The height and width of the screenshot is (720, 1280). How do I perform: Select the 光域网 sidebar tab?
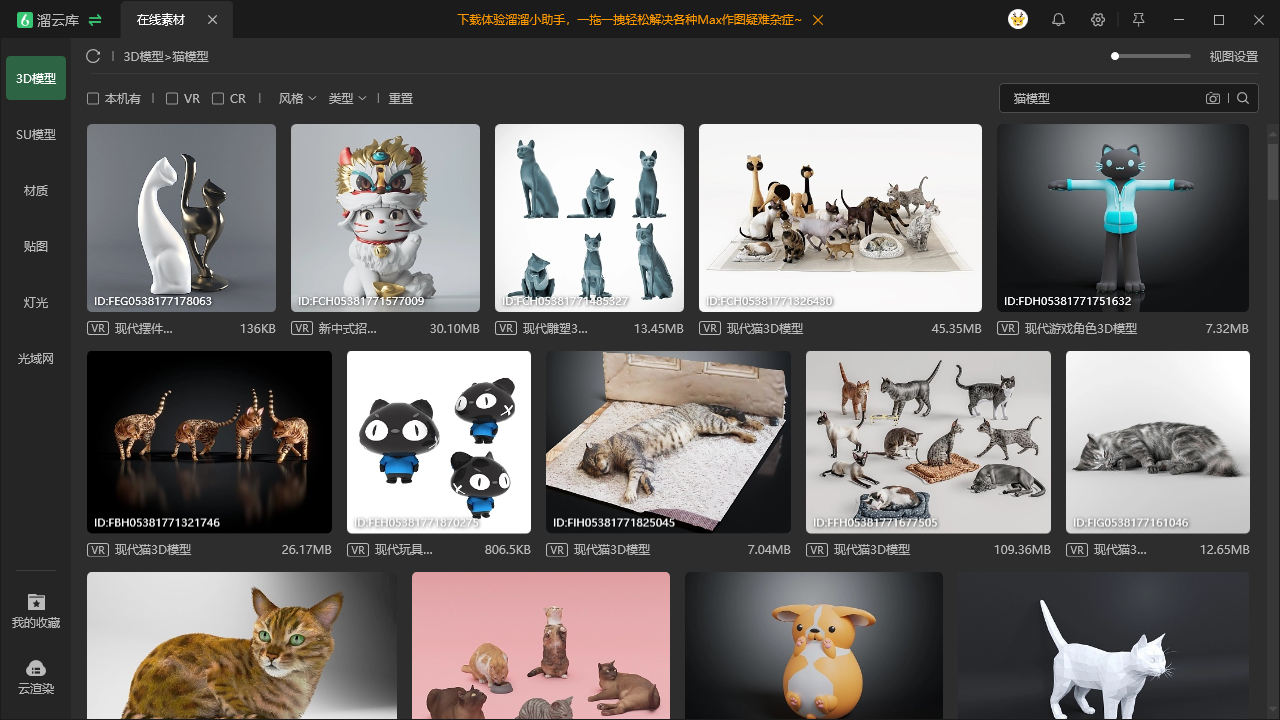(36, 358)
